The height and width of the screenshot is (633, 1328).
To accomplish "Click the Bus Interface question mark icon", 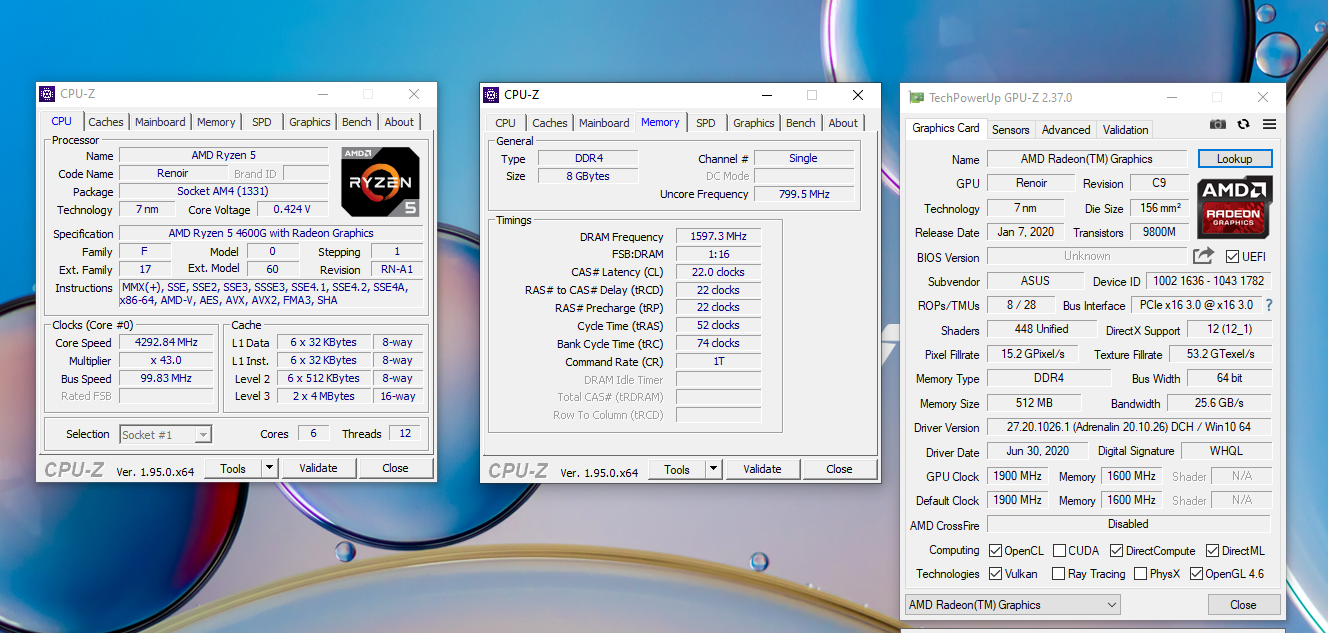I will click(x=1269, y=305).
